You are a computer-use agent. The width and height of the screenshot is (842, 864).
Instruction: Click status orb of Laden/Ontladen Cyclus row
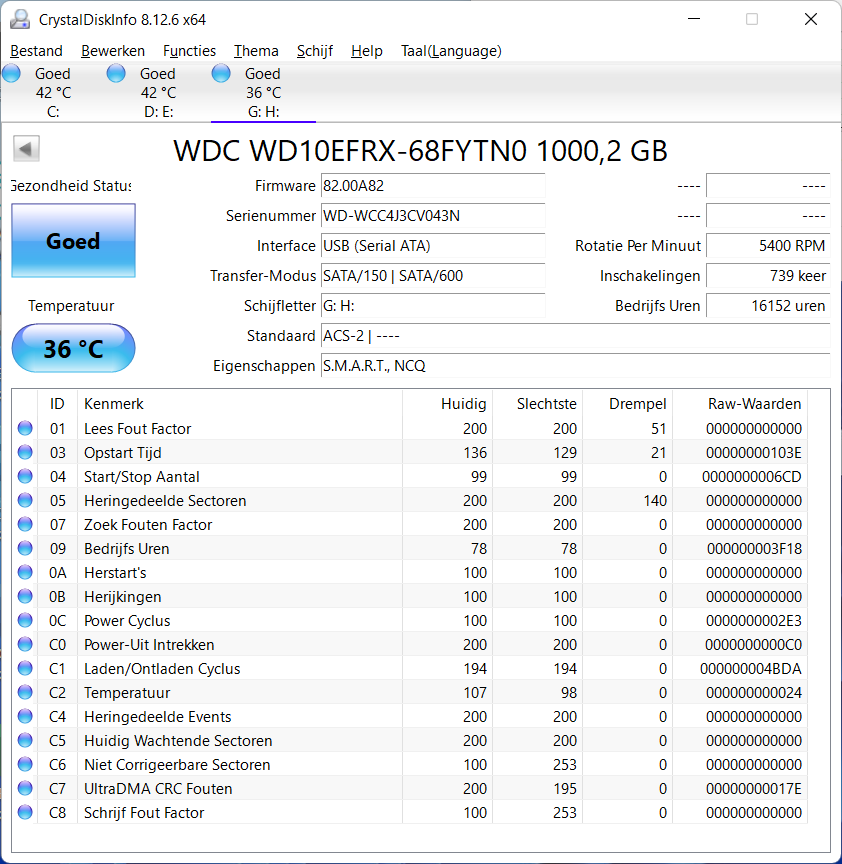25,668
